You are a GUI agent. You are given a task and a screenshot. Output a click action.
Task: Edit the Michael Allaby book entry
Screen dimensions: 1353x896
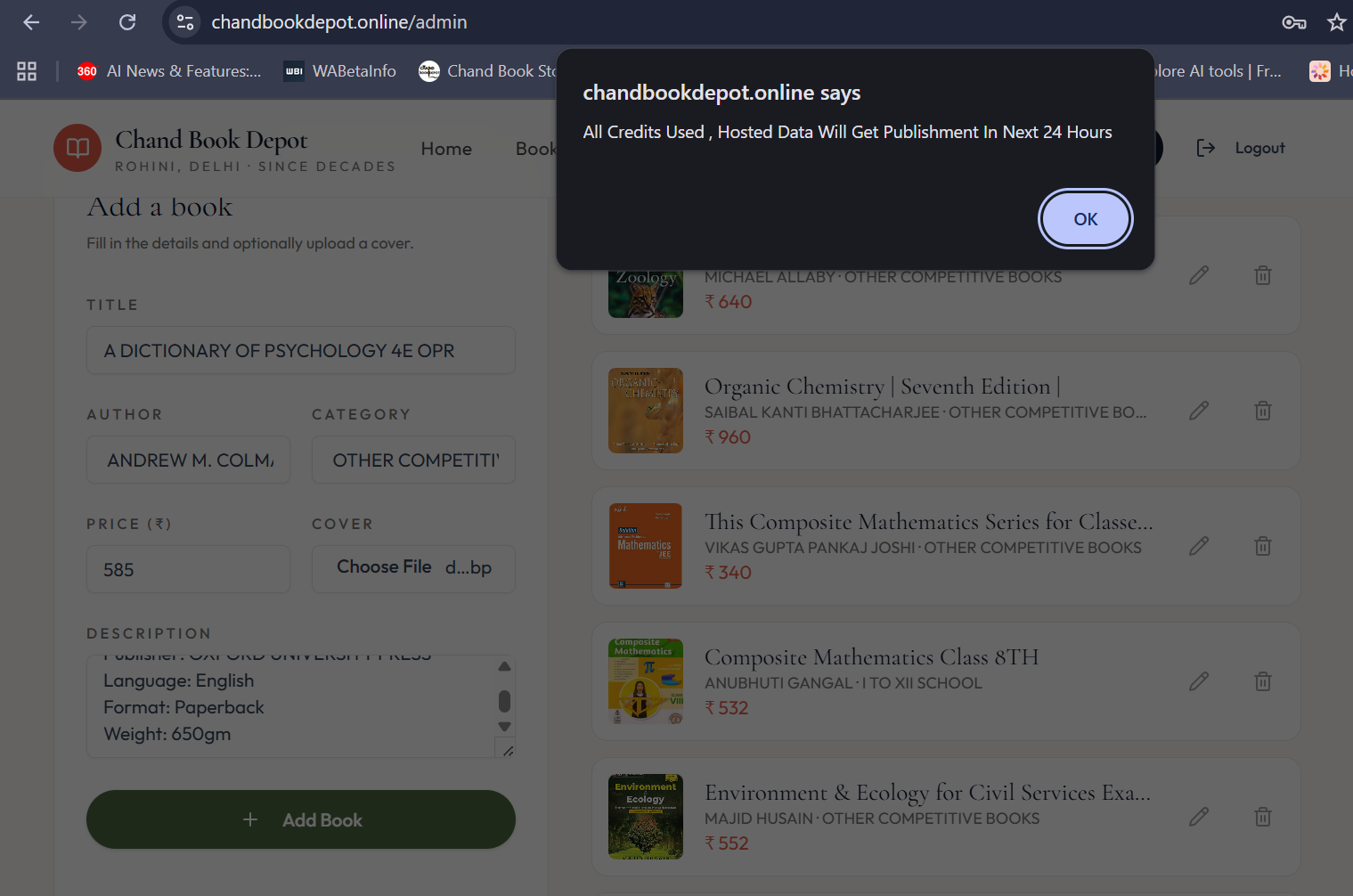click(x=1199, y=275)
